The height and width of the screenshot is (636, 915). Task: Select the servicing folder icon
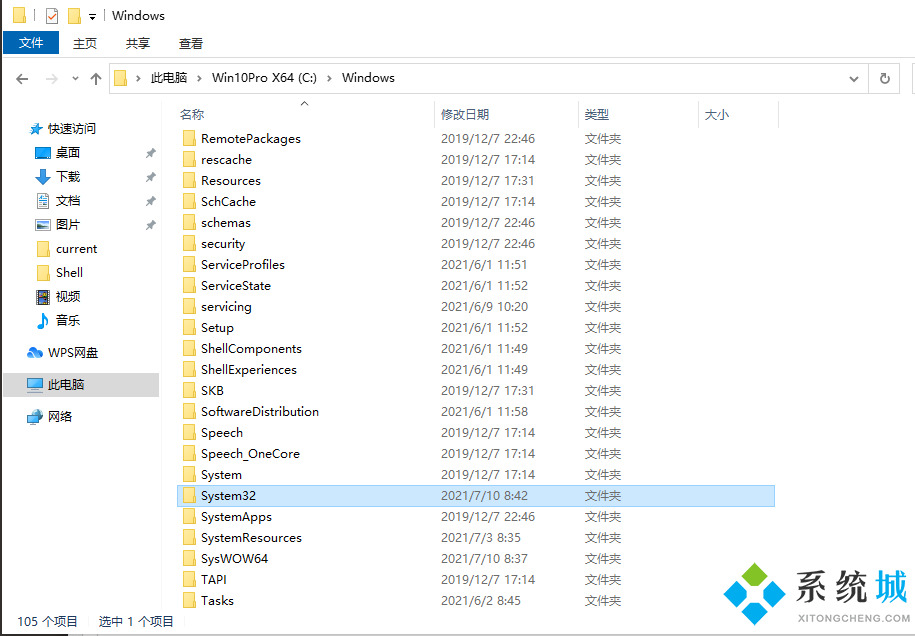[188, 306]
